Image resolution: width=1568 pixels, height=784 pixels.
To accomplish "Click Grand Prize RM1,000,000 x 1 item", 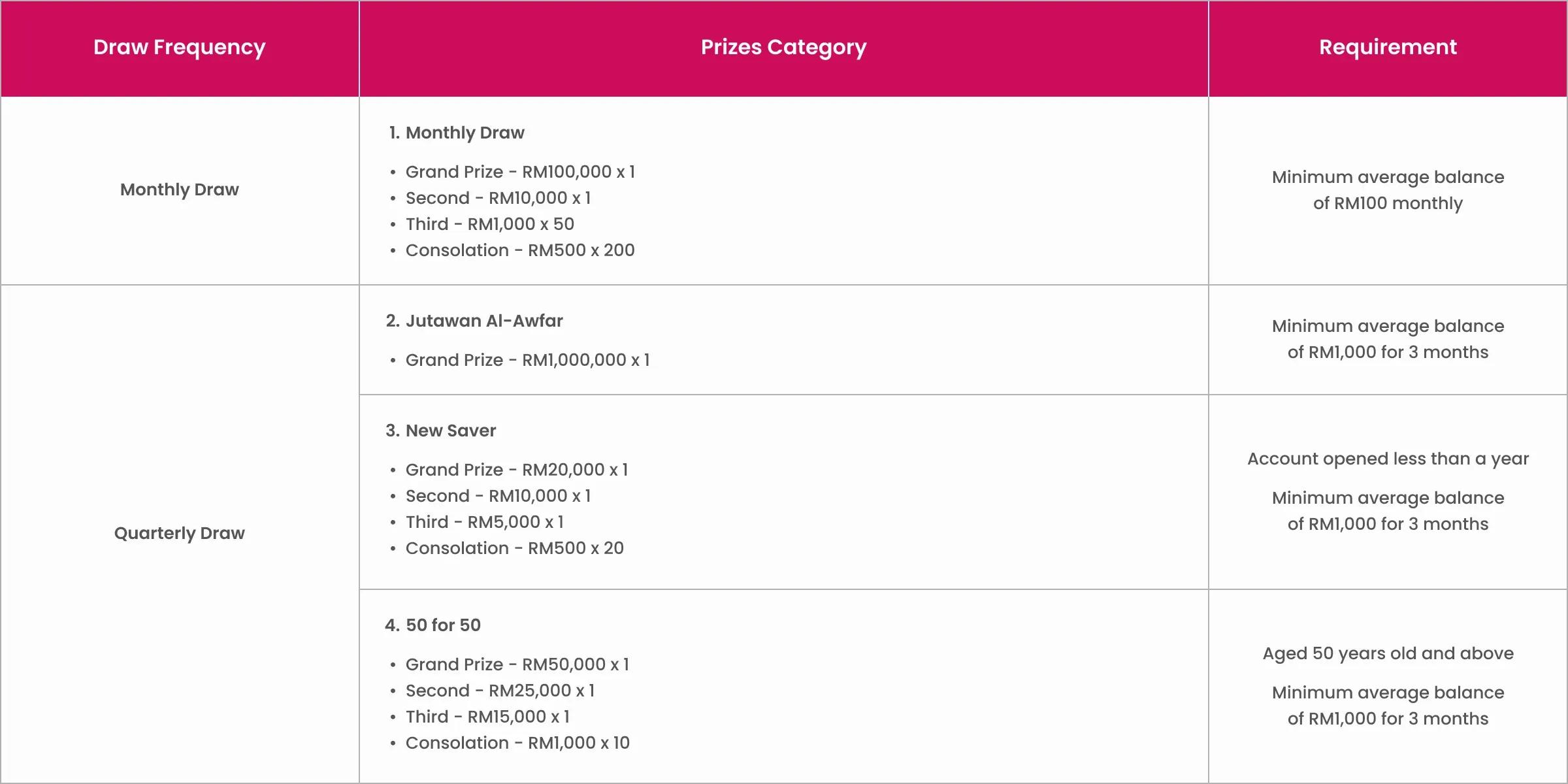I will point(527,360).
